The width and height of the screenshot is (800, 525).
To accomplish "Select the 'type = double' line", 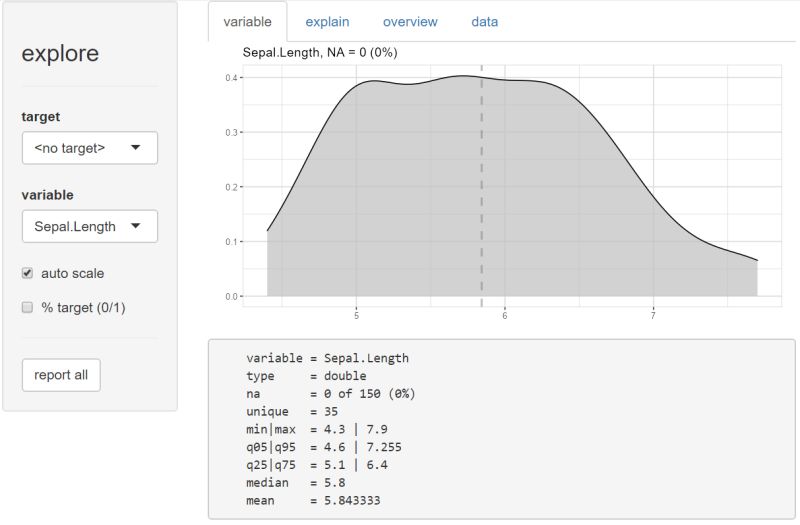I will pyautogui.click(x=306, y=376).
